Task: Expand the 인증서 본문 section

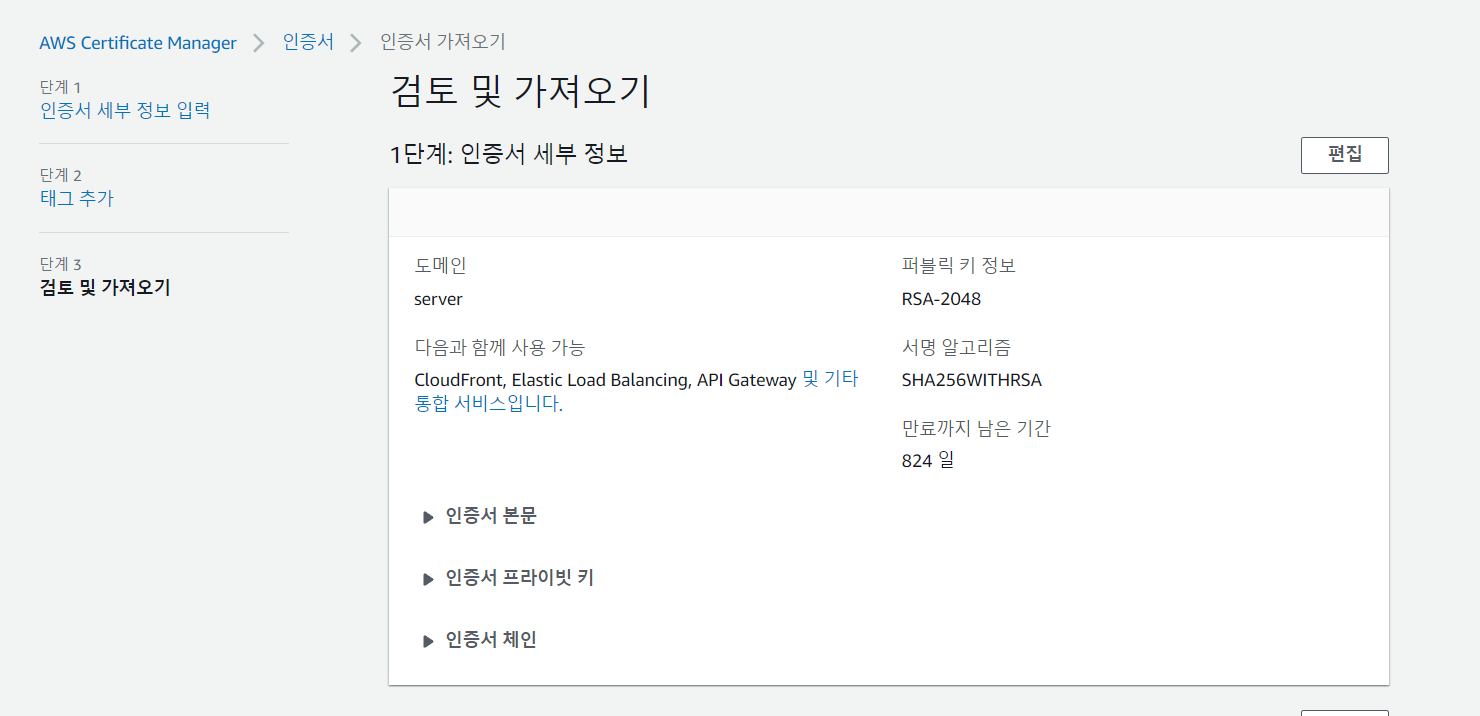Action: click(480, 516)
